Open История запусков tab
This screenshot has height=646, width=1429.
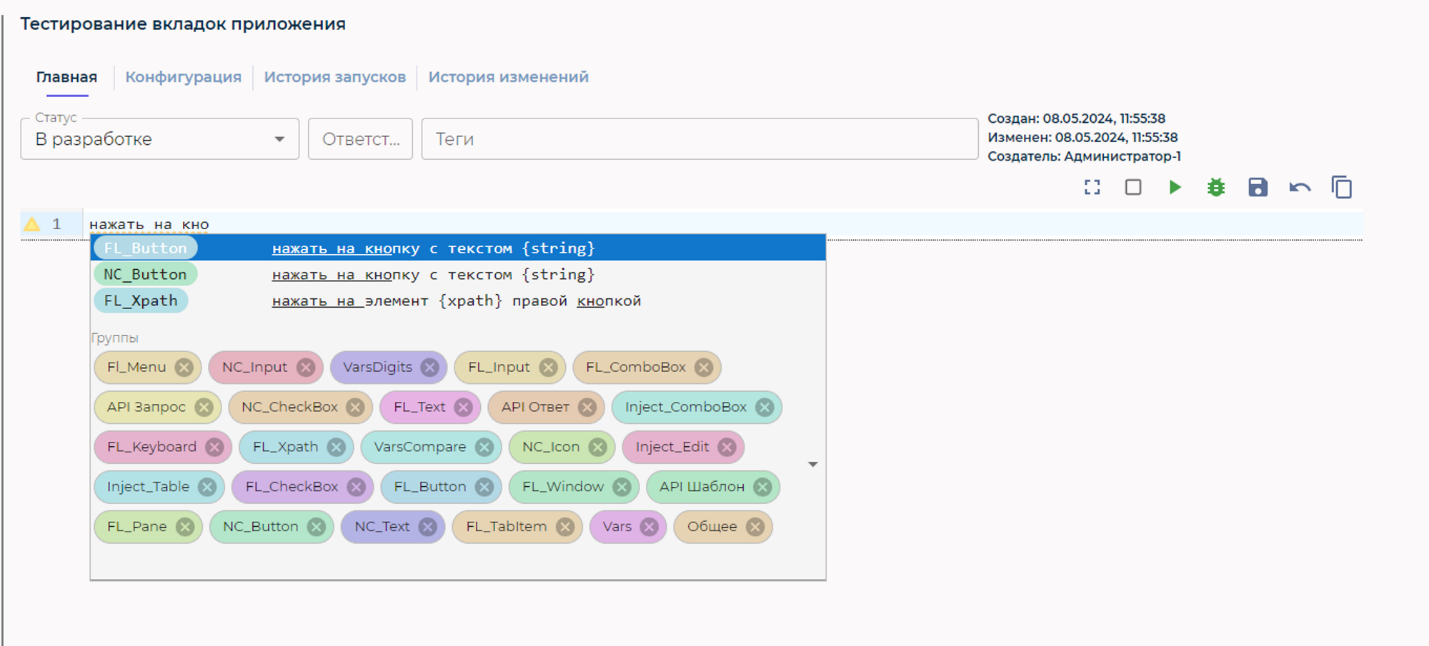[x=335, y=77]
